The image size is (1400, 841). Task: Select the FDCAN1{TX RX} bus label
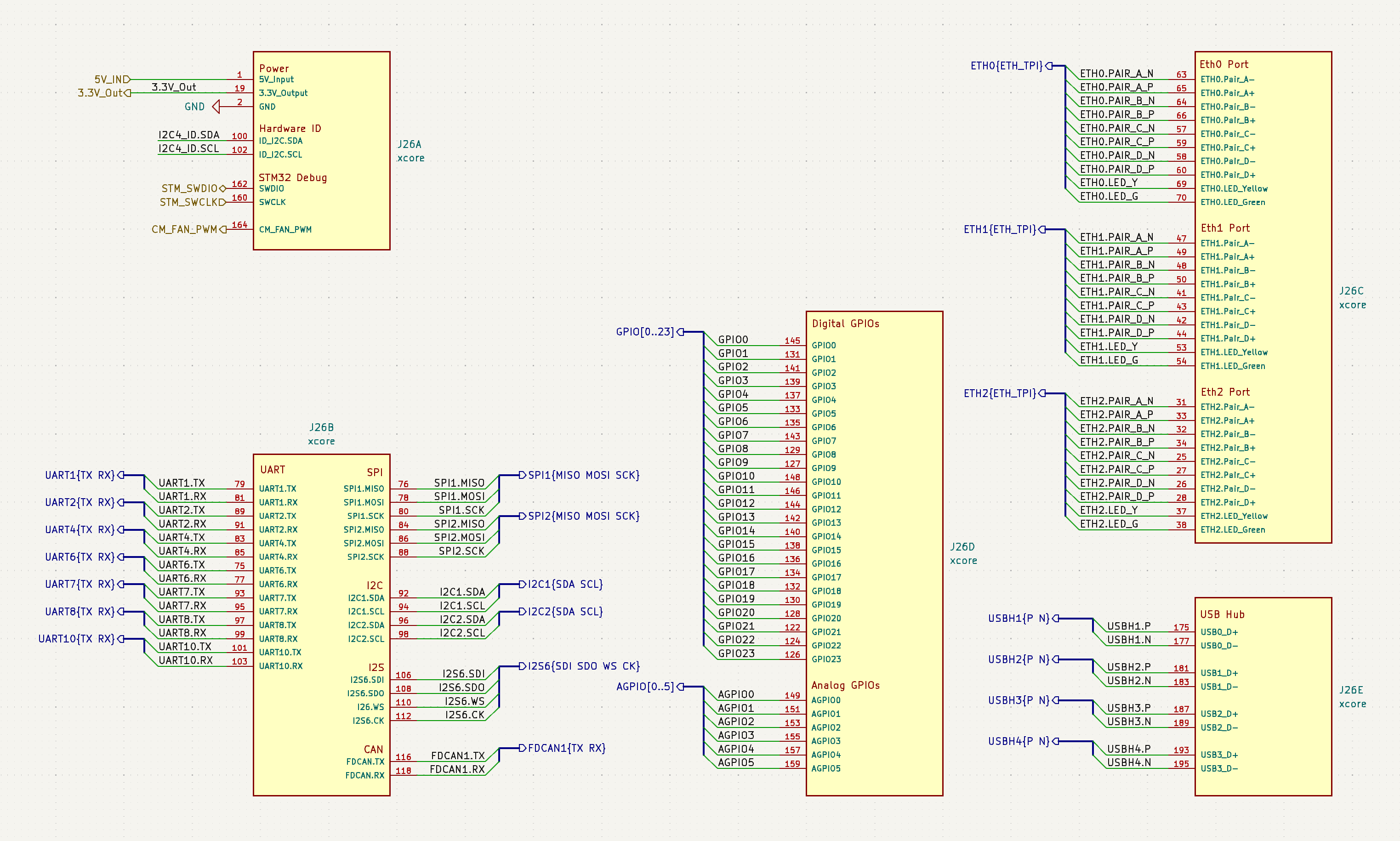(x=562, y=748)
